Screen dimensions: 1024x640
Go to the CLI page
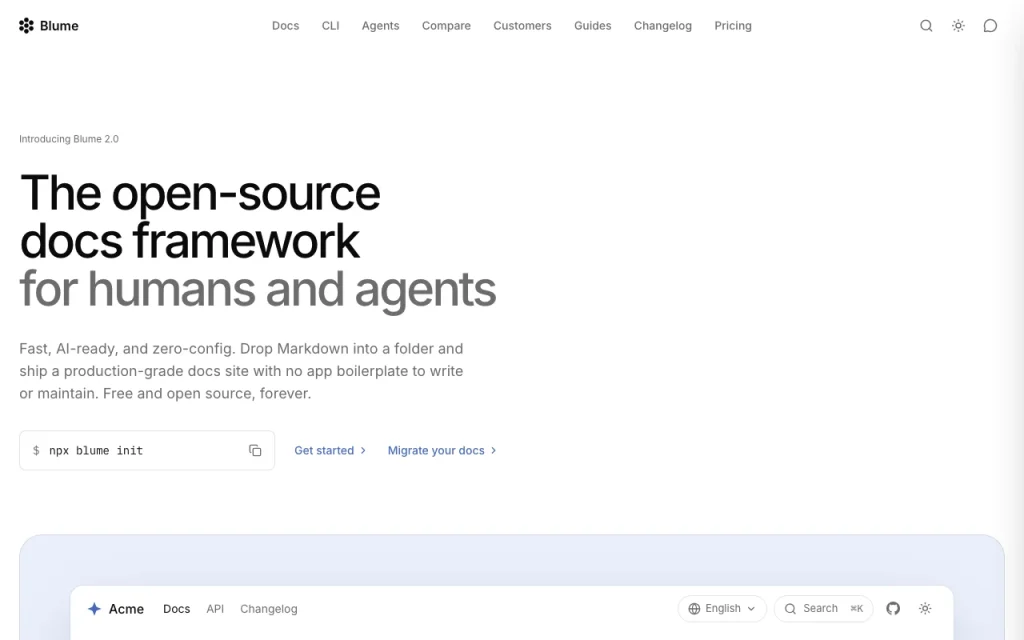pyautogui.click(x=330, y=25)
